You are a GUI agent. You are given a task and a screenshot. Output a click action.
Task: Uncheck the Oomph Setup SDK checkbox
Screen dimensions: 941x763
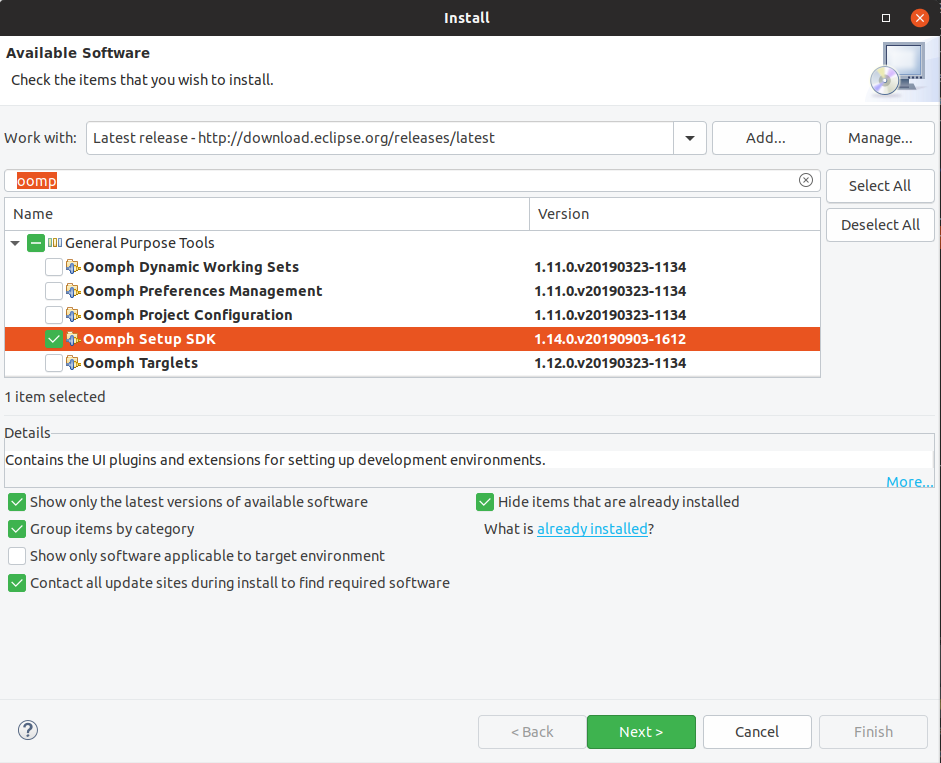54,339
